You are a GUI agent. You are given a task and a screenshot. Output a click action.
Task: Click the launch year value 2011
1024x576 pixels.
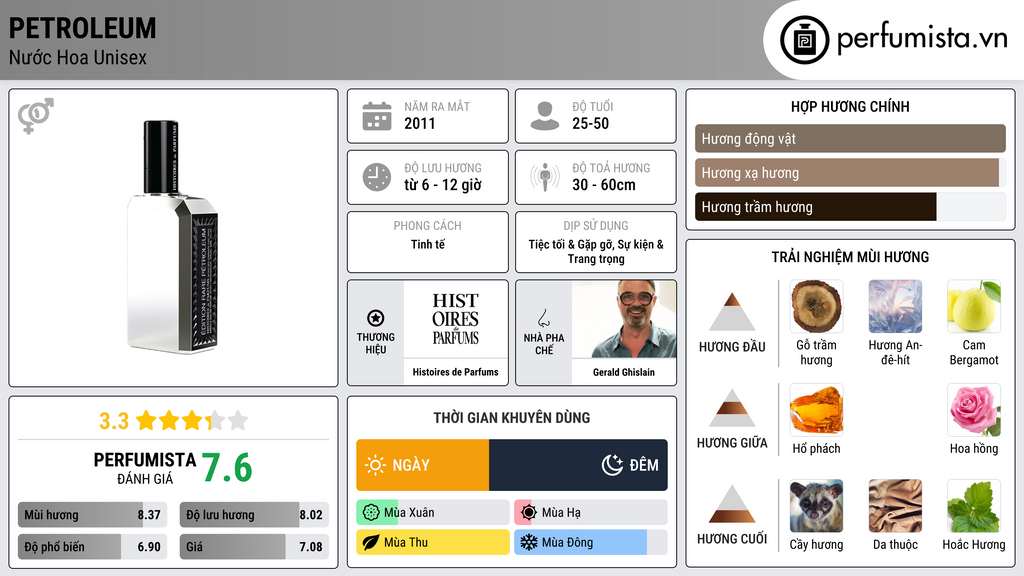point(419,123)
